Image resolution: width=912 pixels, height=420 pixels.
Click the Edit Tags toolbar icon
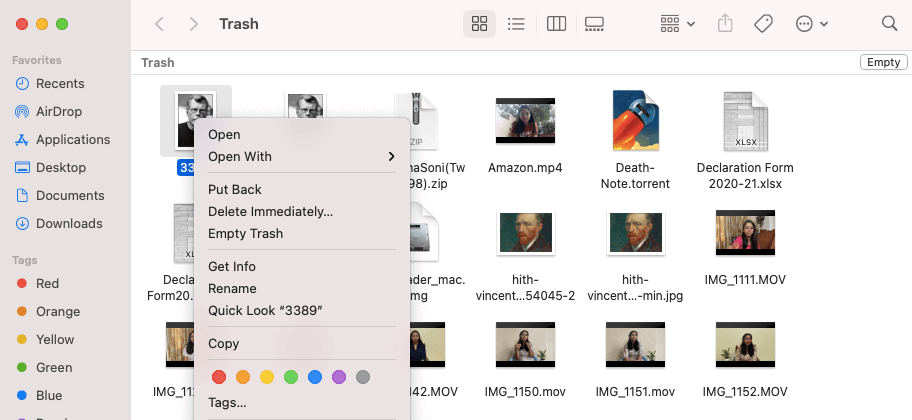click(763, 24)
